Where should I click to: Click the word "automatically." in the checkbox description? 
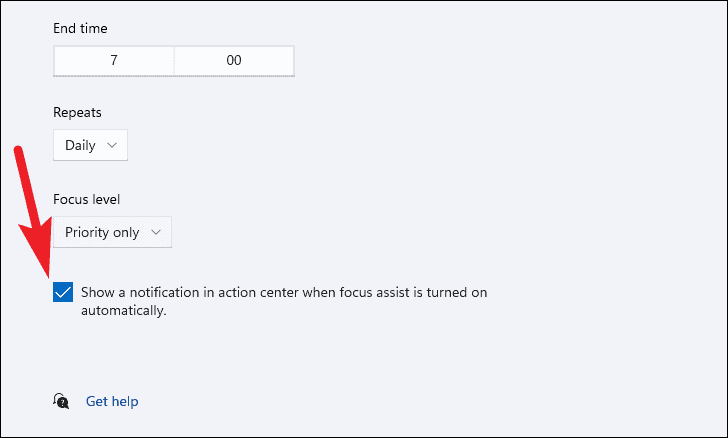click(x=123, y=311)
